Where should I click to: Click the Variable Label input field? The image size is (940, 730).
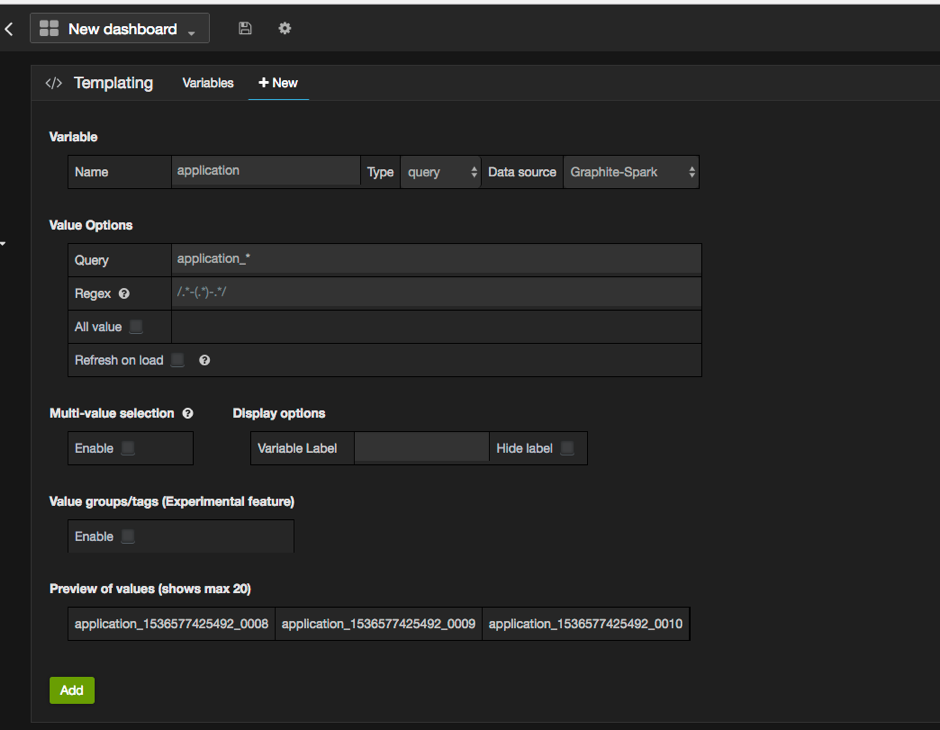coord(421,448)
